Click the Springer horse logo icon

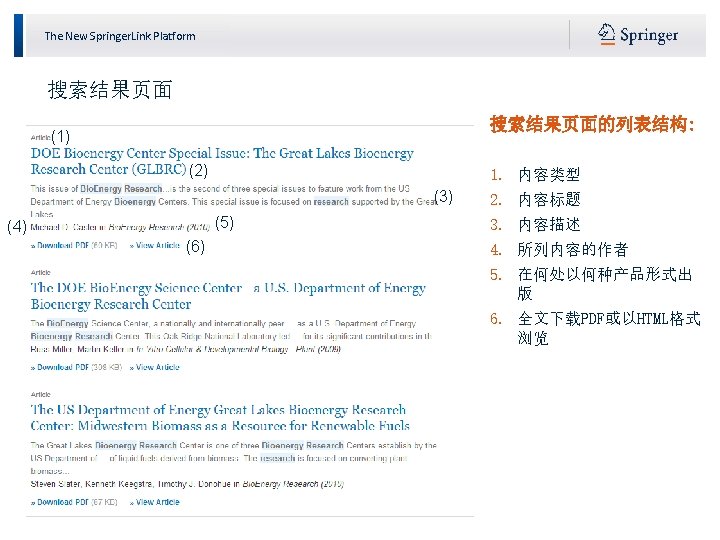point(606,34)
